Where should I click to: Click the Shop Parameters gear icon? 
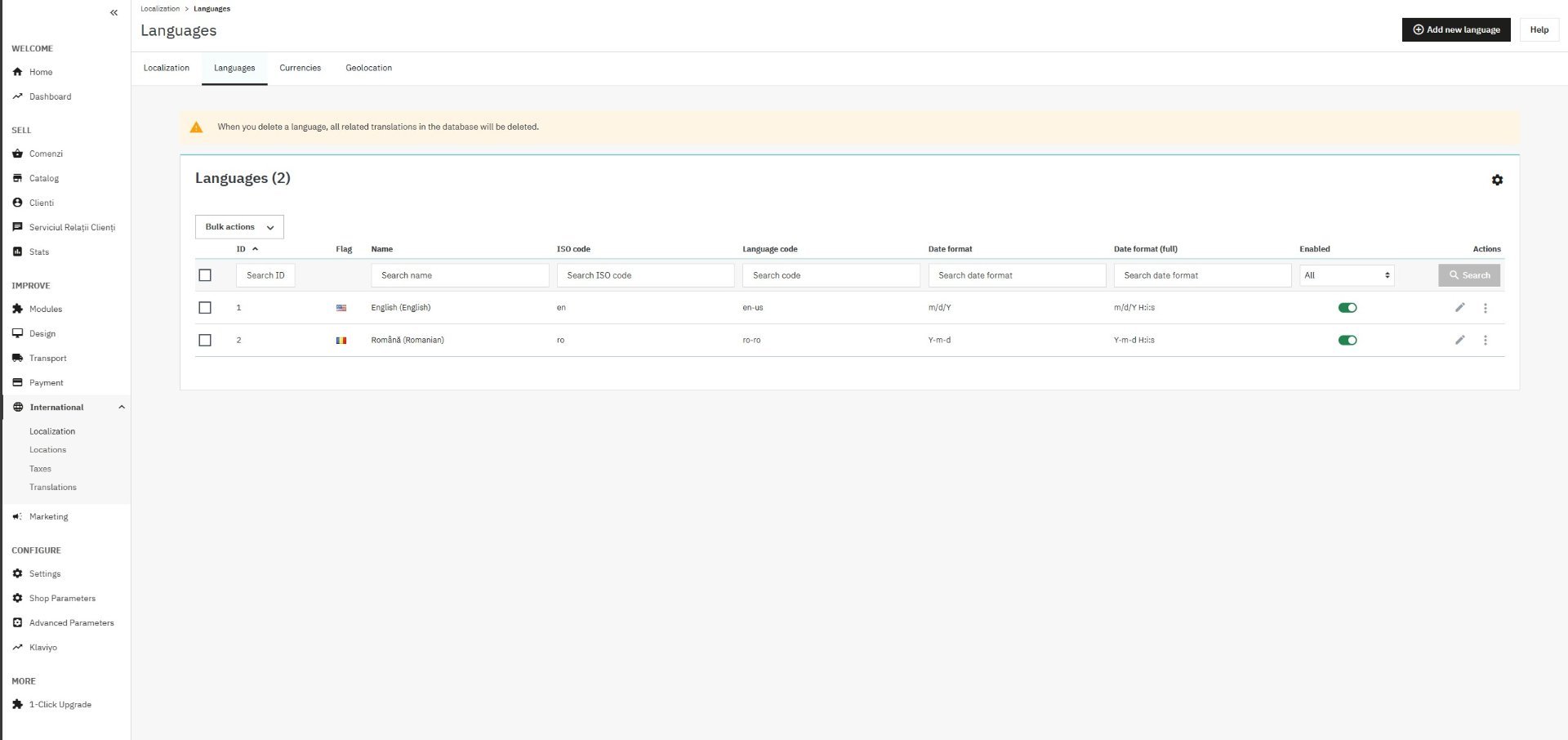(x=17, y=598)
